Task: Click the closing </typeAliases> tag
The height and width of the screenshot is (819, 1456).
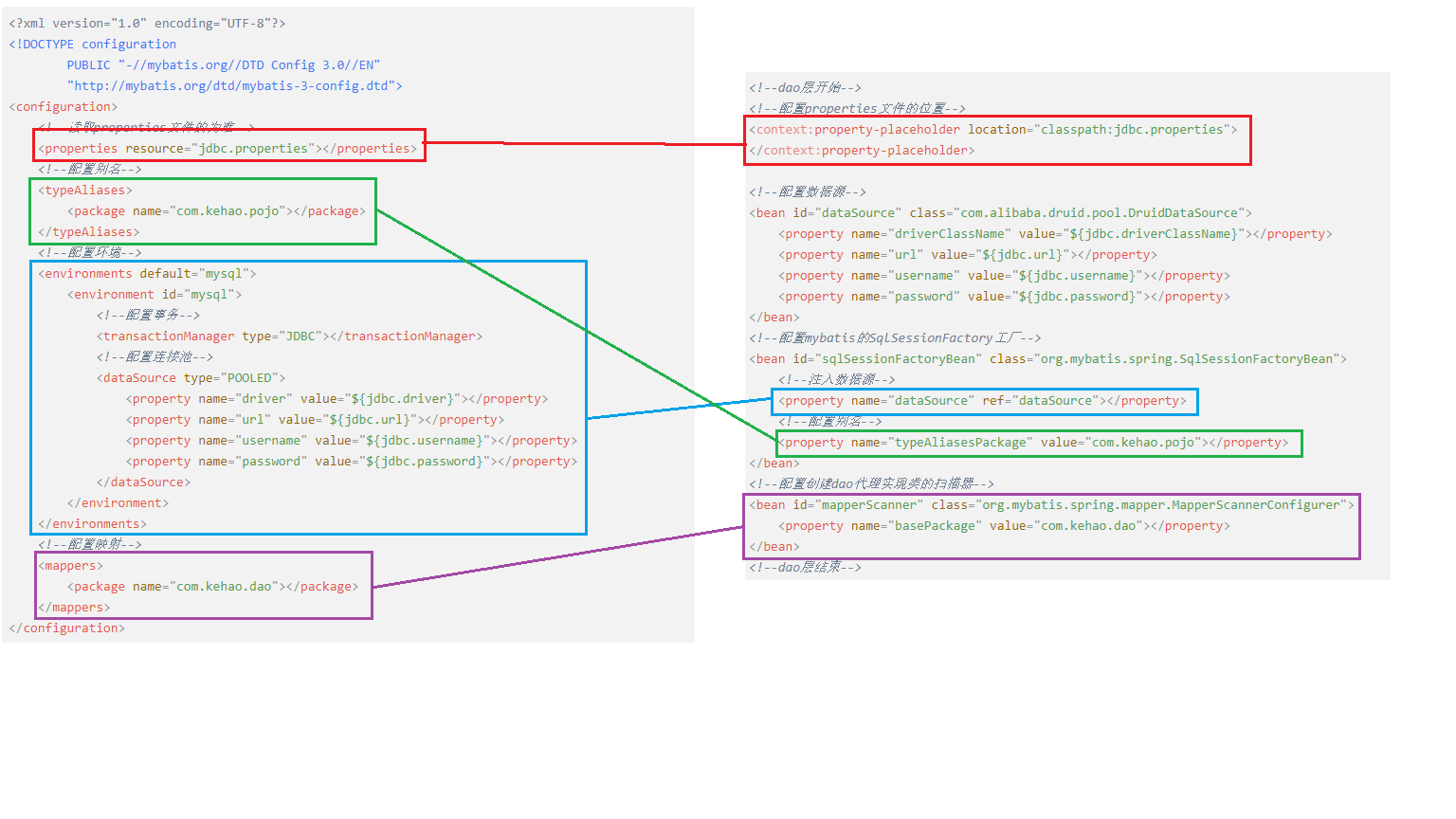Action: (89, 231)
